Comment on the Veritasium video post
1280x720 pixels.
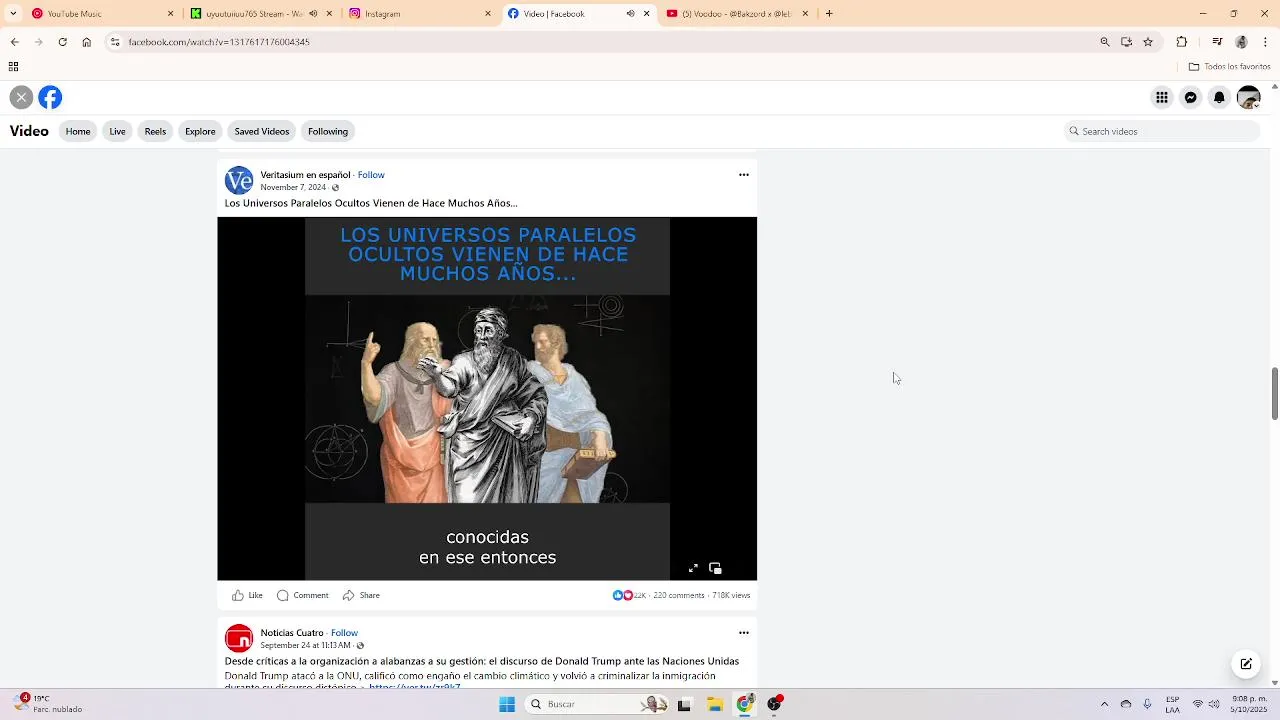point(302,595)
